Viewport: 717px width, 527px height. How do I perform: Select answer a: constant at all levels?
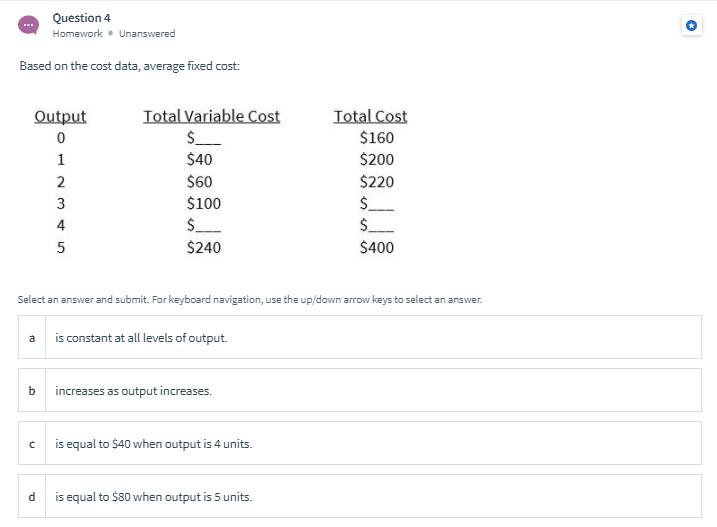360,337
